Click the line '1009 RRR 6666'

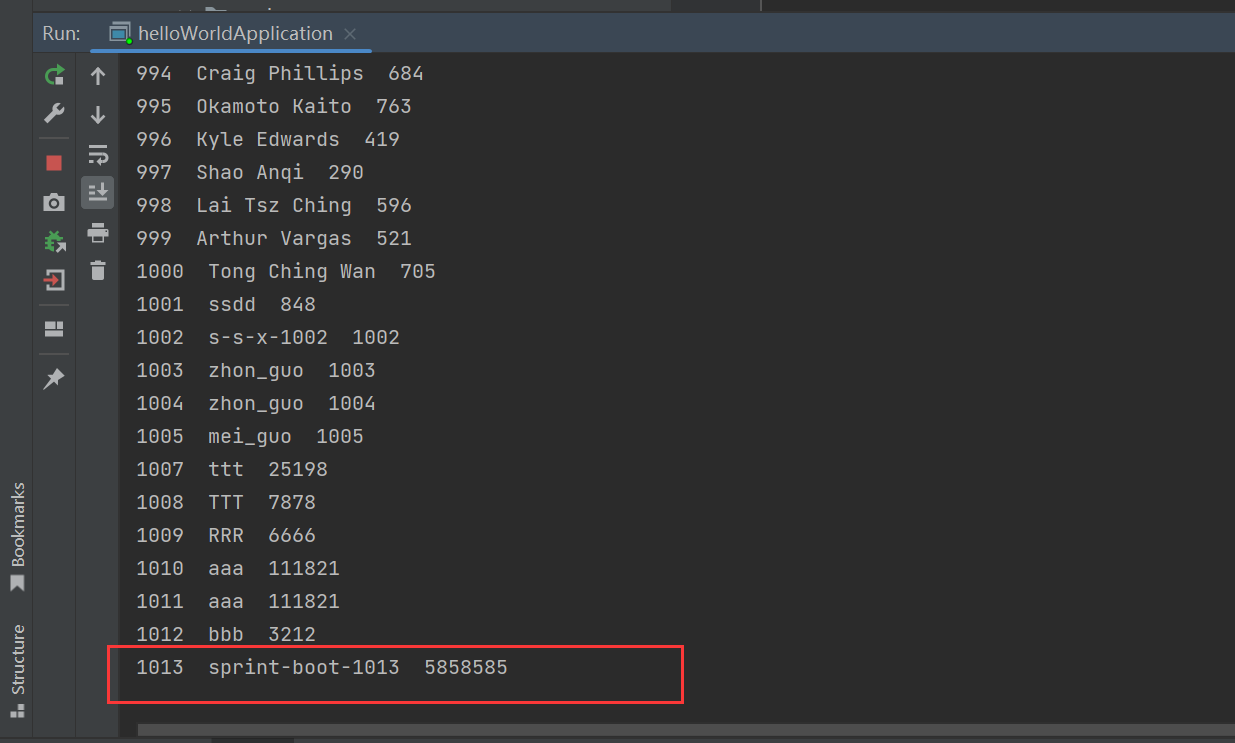[226, 535]
